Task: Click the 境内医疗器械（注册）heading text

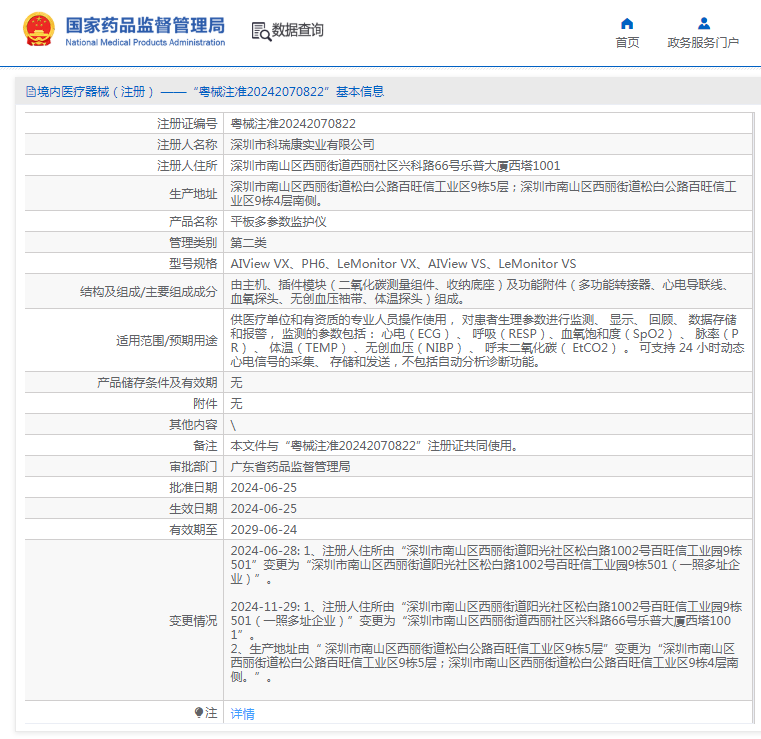Action: point(95,92)
